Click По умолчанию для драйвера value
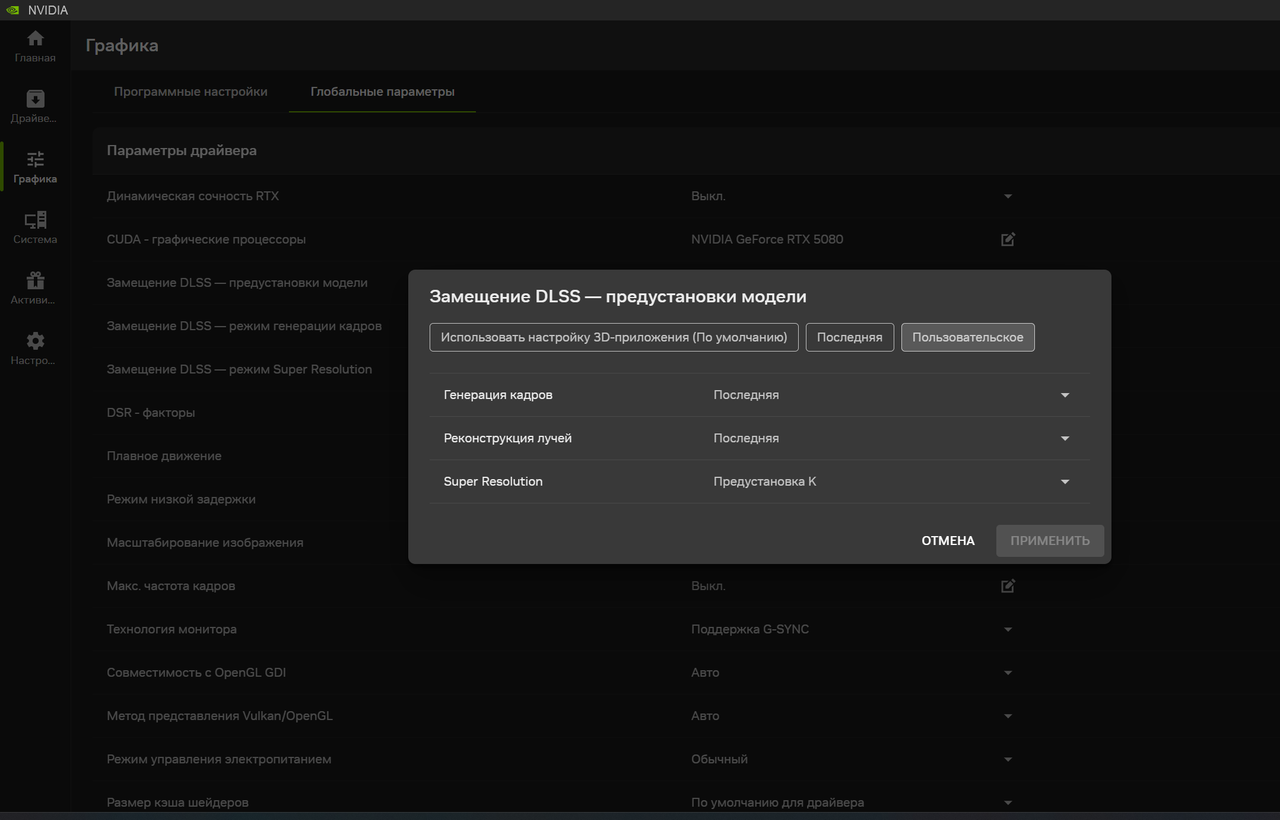The width and height of the screenshot is (1280, 820). coord(777,803)
